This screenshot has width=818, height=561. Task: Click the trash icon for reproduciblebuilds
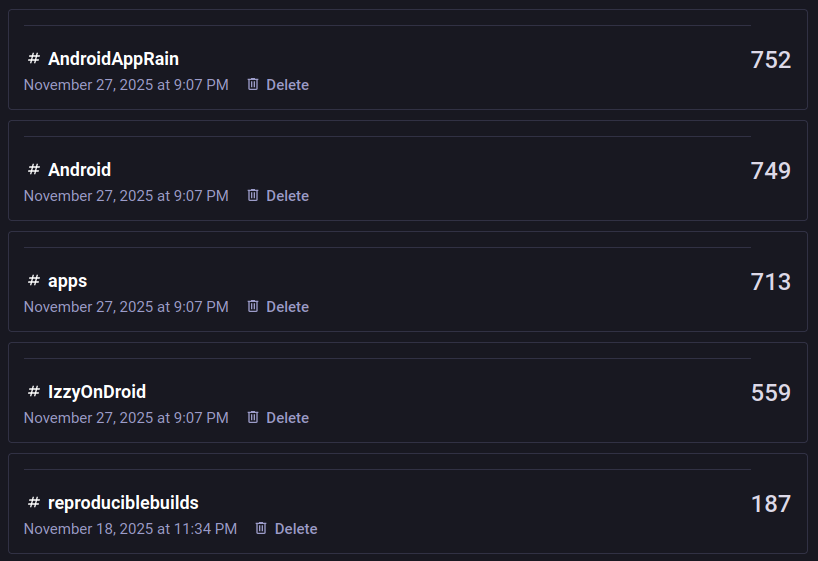coord(261,529)
